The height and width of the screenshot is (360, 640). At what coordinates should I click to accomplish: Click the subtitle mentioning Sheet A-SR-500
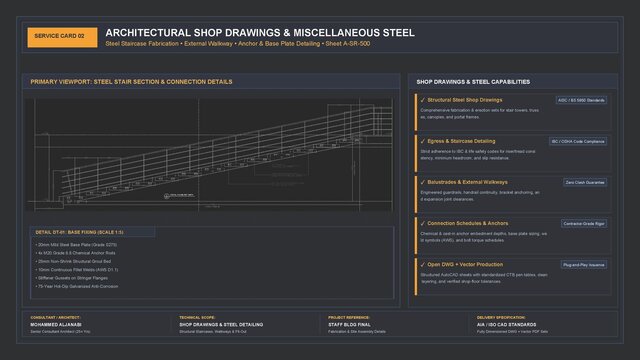(x=238, y=44)
